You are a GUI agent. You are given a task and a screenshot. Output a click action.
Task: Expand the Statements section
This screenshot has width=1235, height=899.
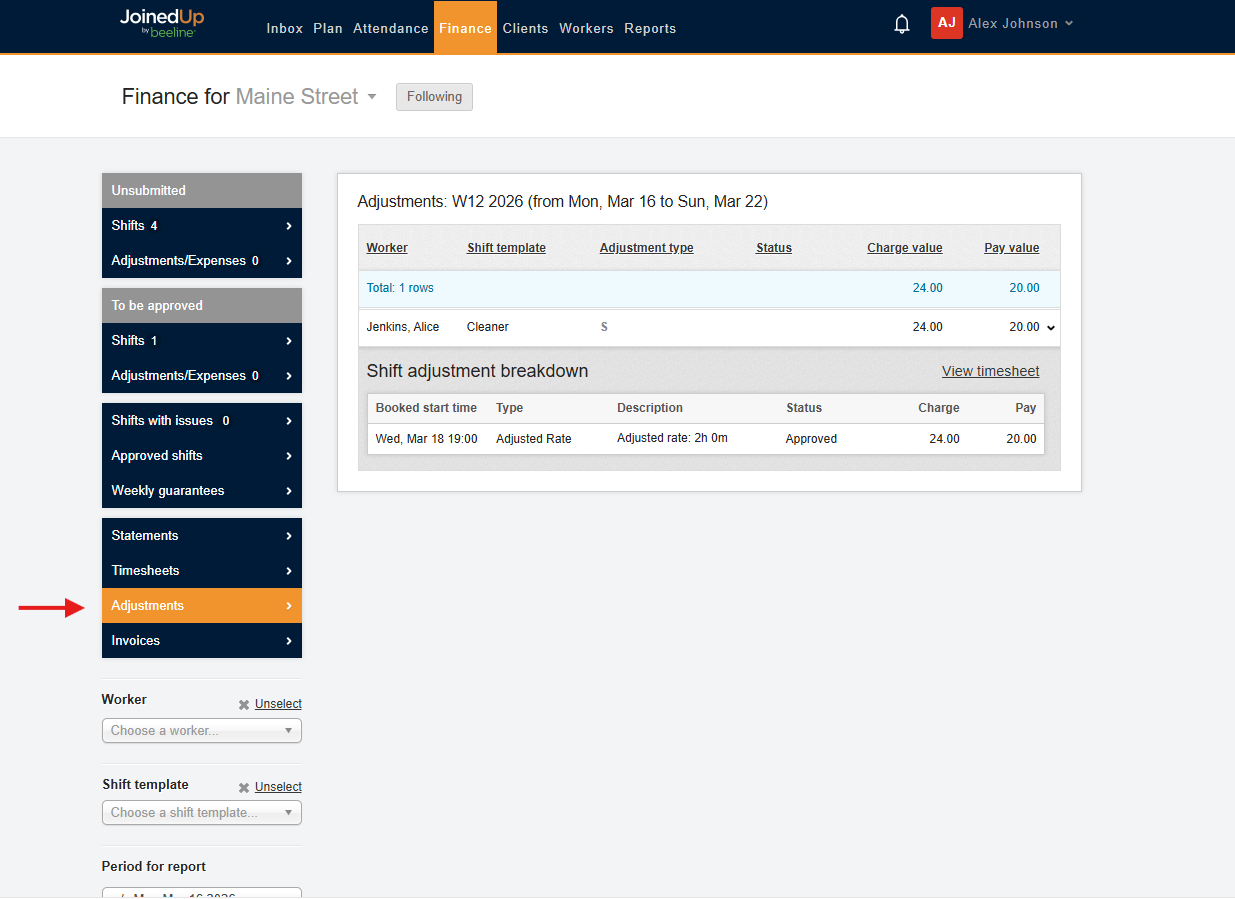[x=201, y=535]
